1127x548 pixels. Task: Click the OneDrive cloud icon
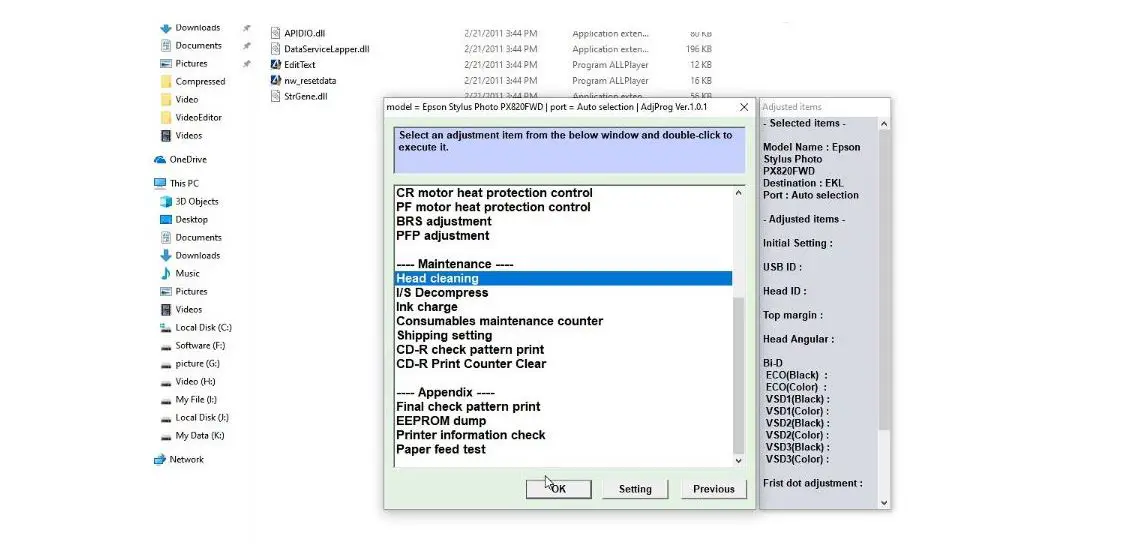tap(160, 160)
